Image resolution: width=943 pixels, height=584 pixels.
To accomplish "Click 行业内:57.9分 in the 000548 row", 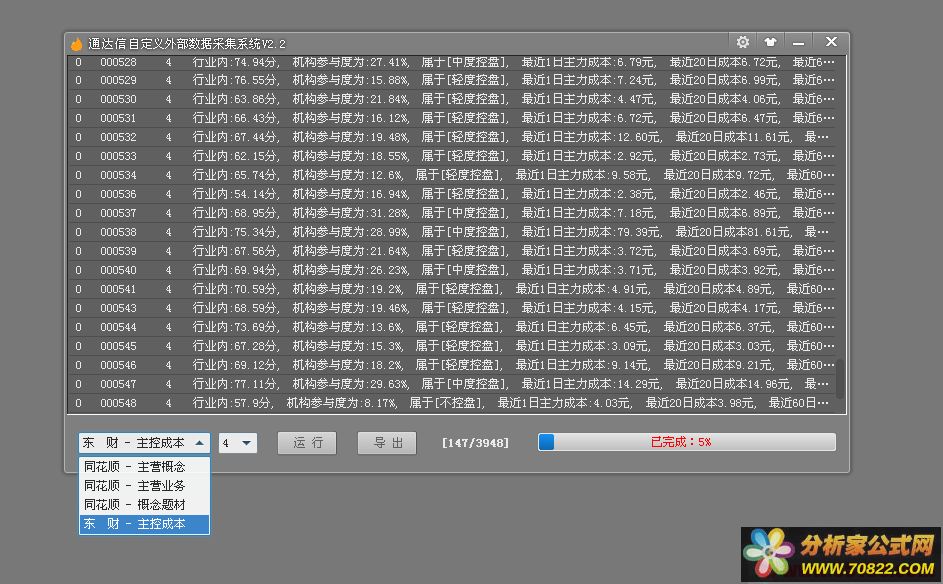I will coord(232,403).
